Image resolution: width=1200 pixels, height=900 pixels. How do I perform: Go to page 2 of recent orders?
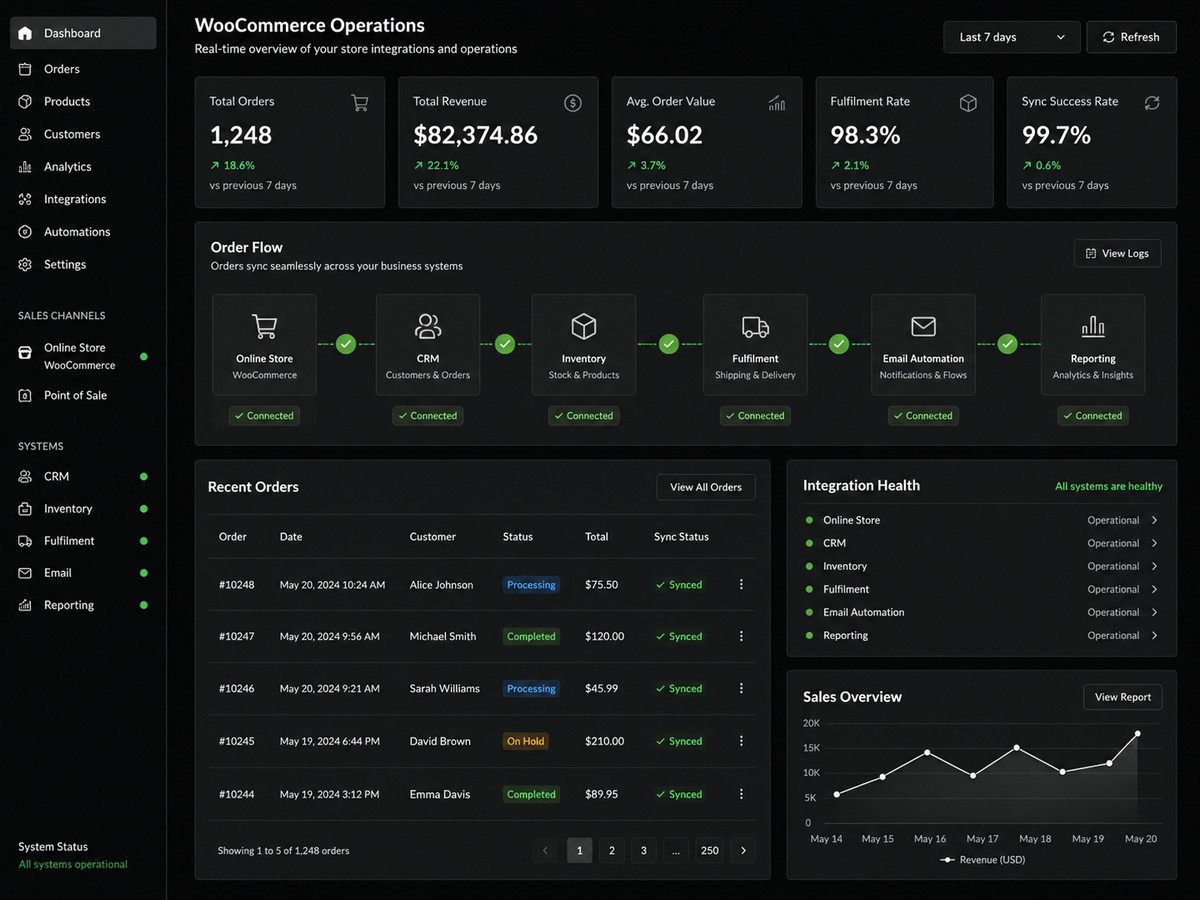pyautogui.click(x=611, y=851)
